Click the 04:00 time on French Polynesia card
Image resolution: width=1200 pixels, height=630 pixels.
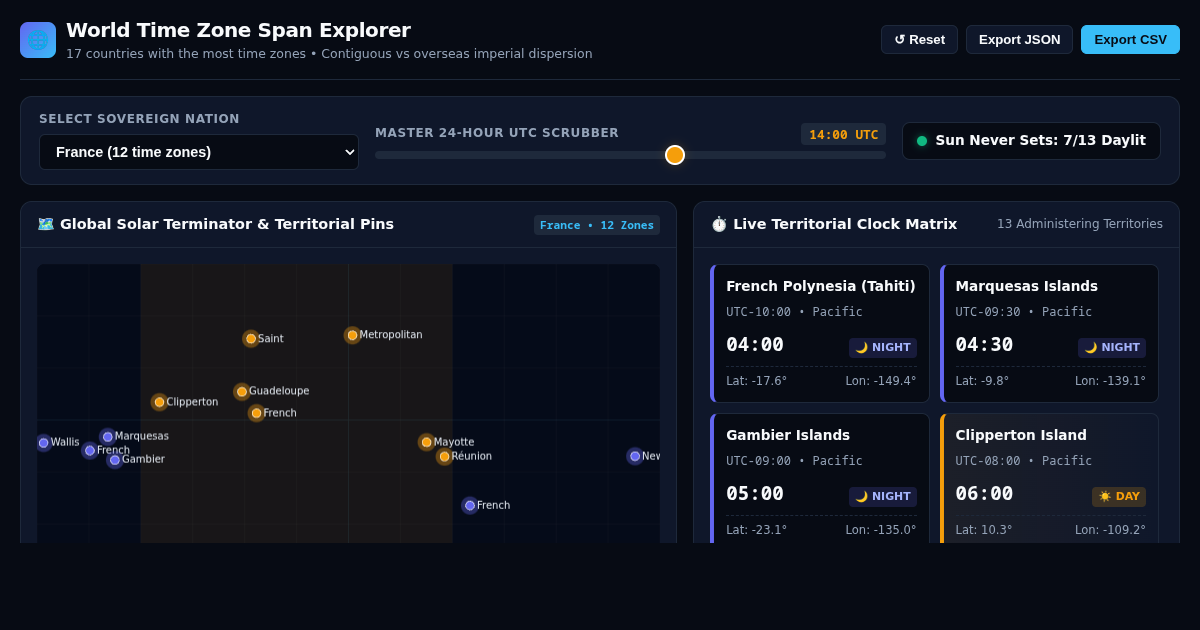(x=755, y=345)
